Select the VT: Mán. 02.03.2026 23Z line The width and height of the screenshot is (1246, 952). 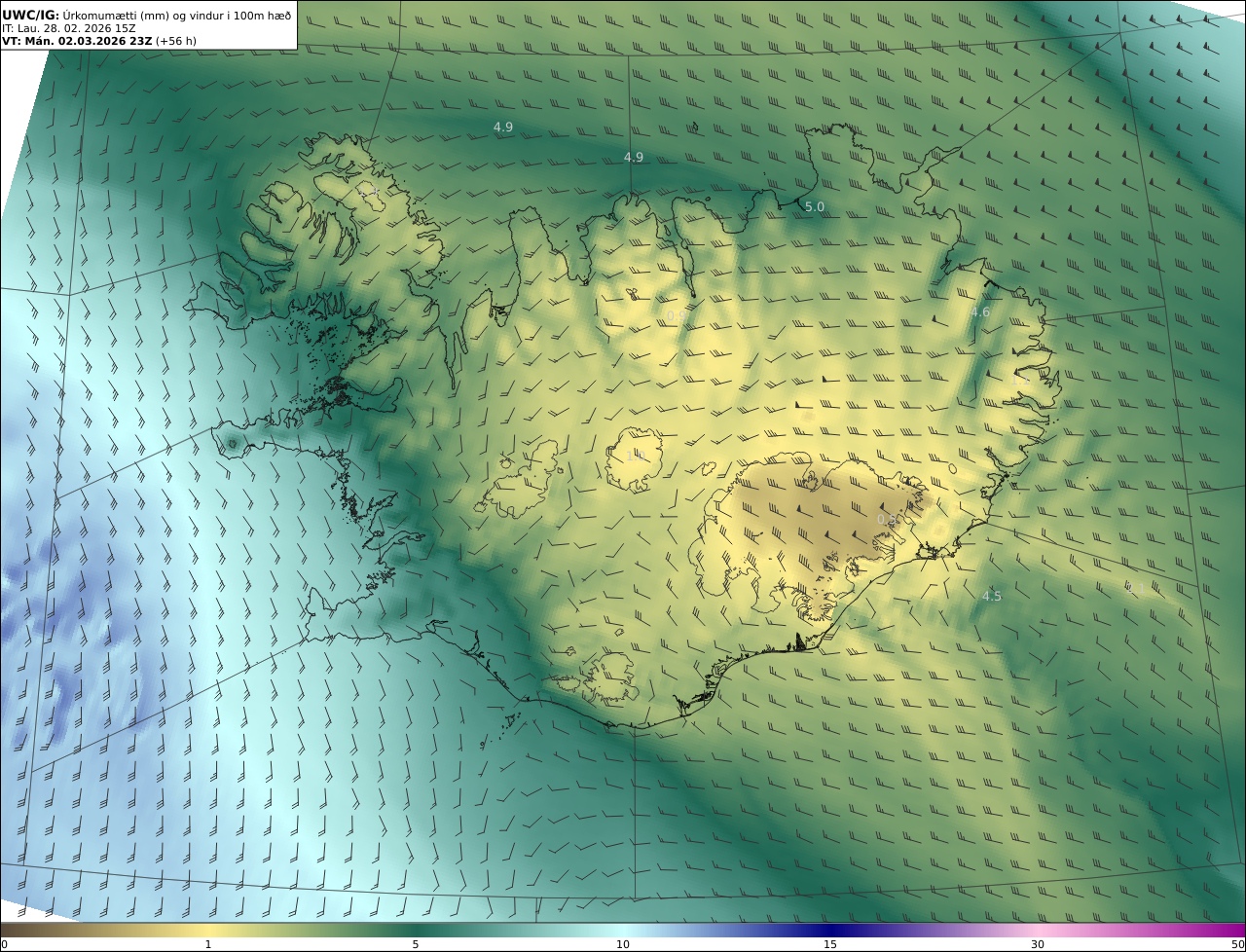pos(98,41)
